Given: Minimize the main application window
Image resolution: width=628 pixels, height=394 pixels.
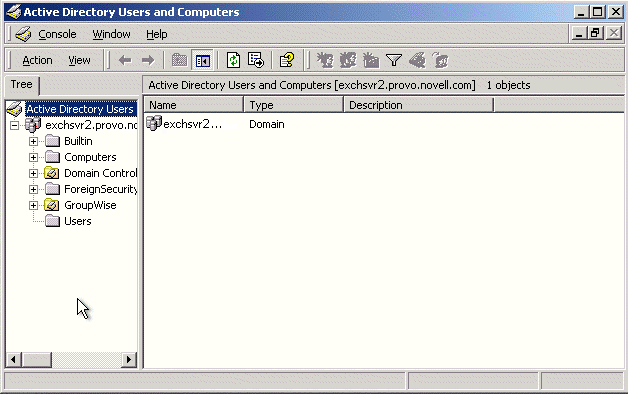Looking at the screenshot, I should coord(581,12).
